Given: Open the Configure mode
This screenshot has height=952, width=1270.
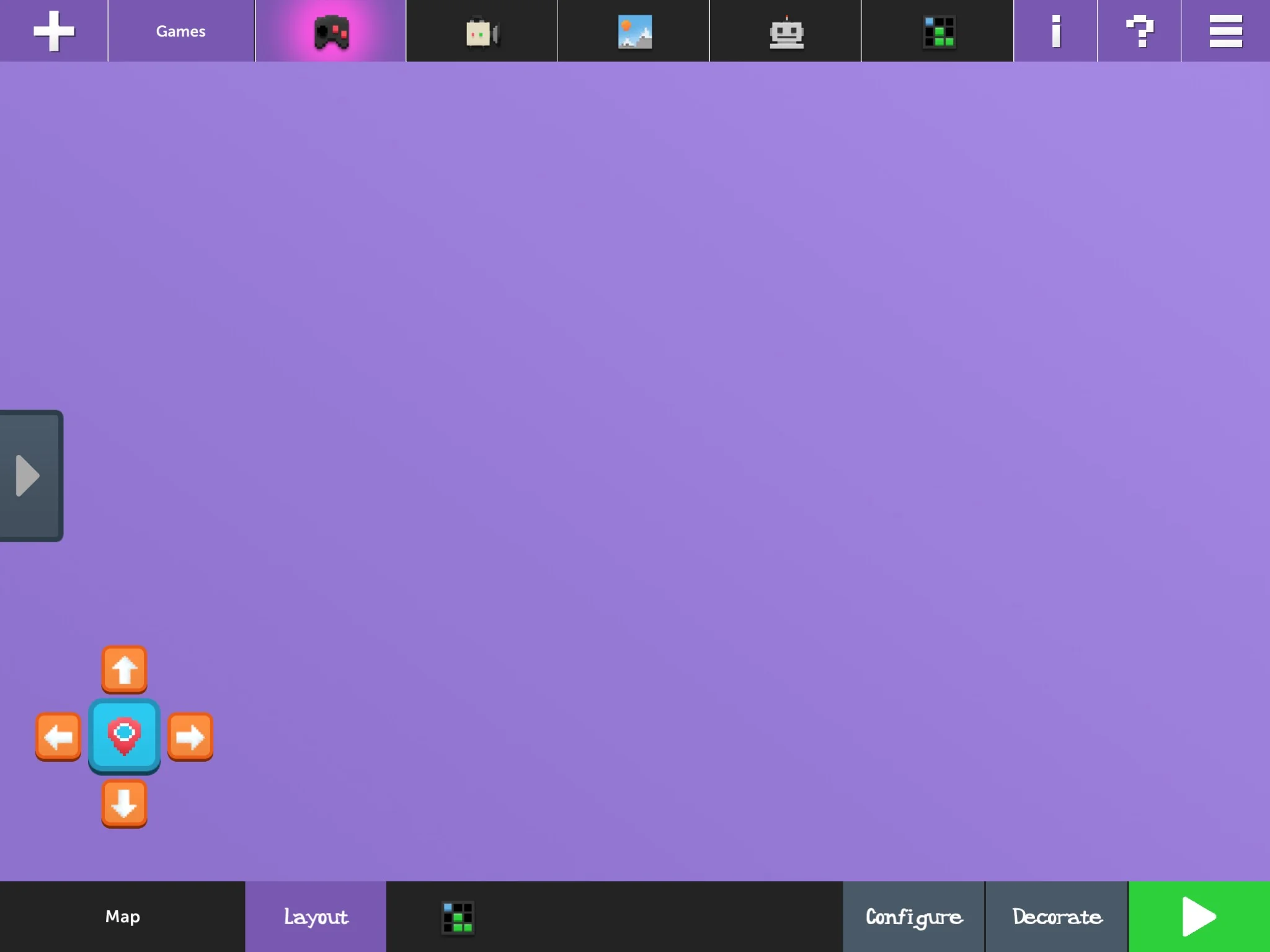Looking at the screenshot, I should [913, 917].
